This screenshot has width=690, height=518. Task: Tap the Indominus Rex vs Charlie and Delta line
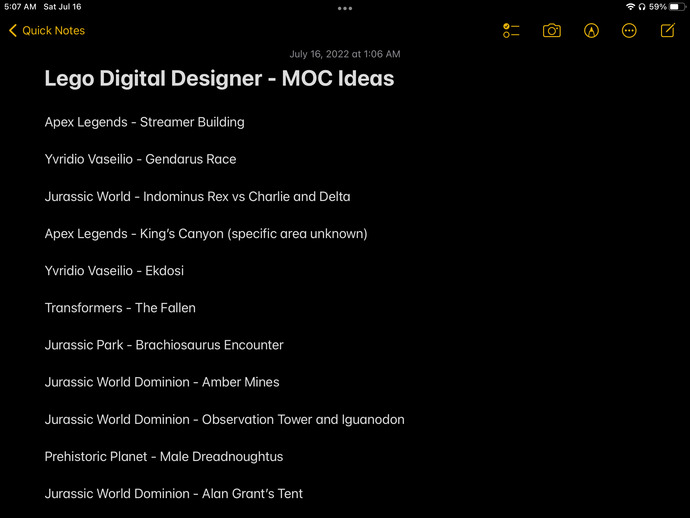(x=198, y=196)
